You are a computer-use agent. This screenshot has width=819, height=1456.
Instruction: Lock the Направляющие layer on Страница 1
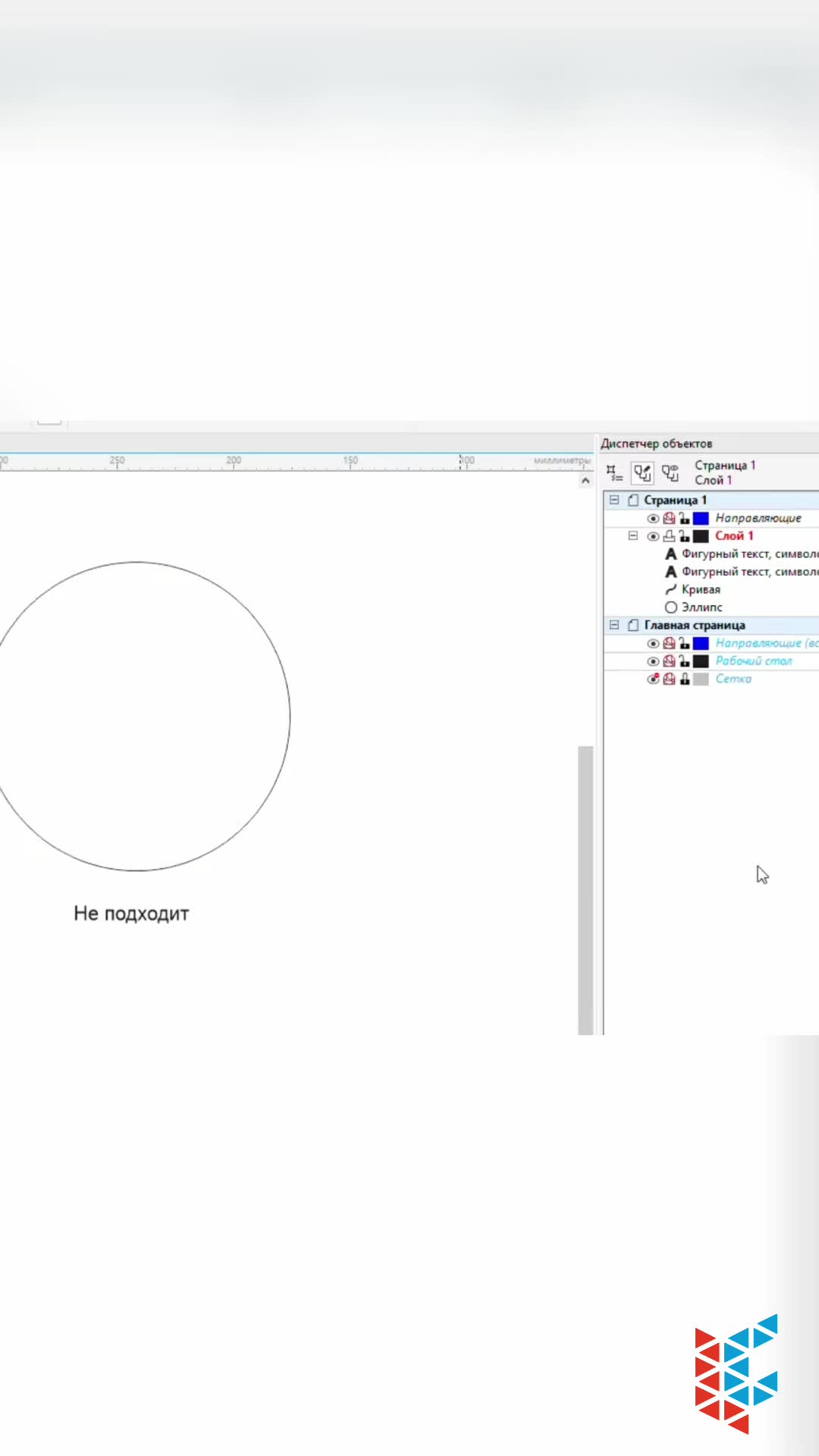pos(684,519)
